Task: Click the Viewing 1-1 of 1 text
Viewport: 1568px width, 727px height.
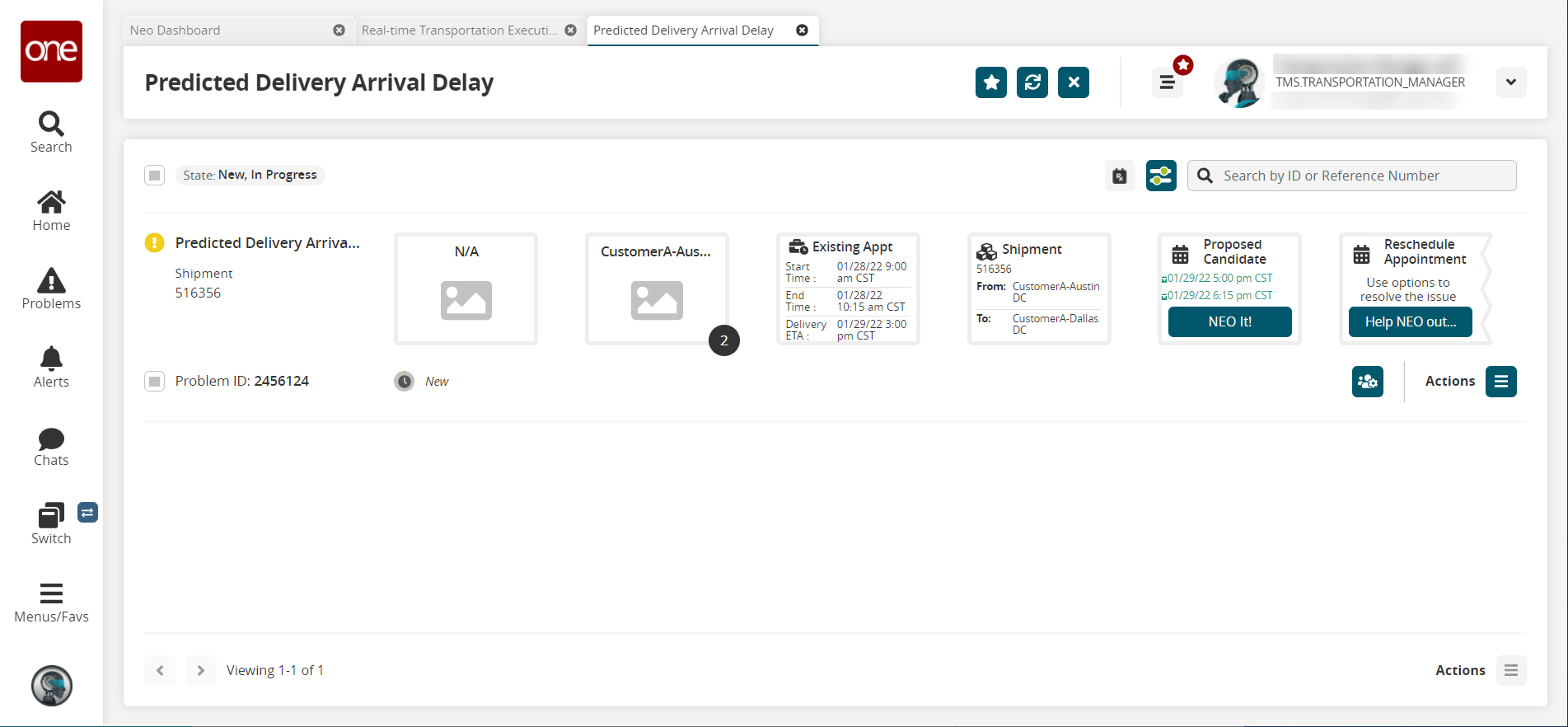Action: [x=275, y=670]
